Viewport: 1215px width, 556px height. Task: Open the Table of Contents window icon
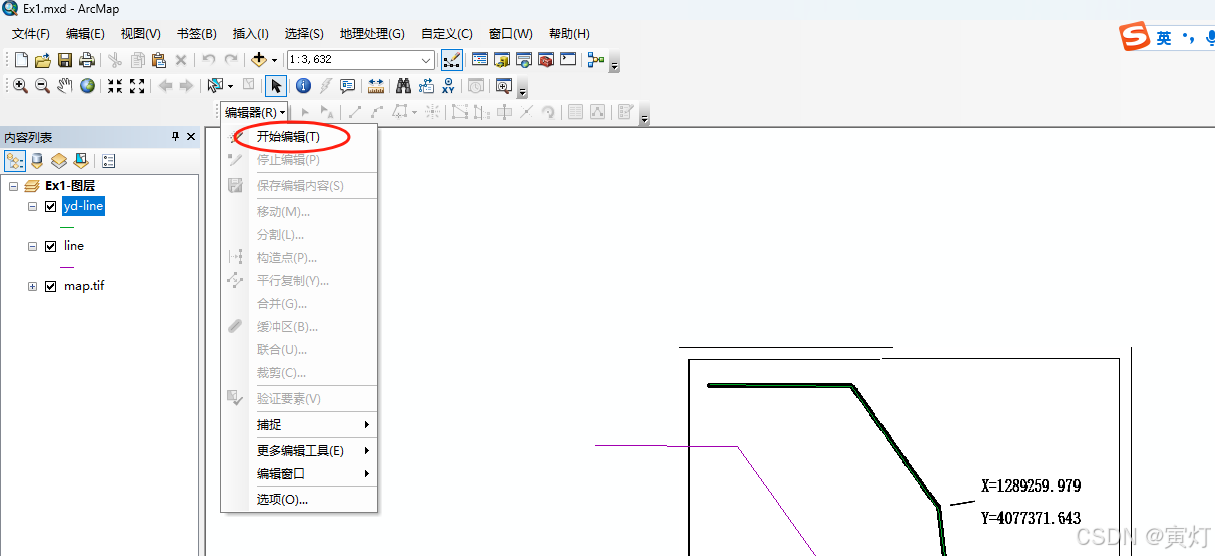[x=480, y=60]
